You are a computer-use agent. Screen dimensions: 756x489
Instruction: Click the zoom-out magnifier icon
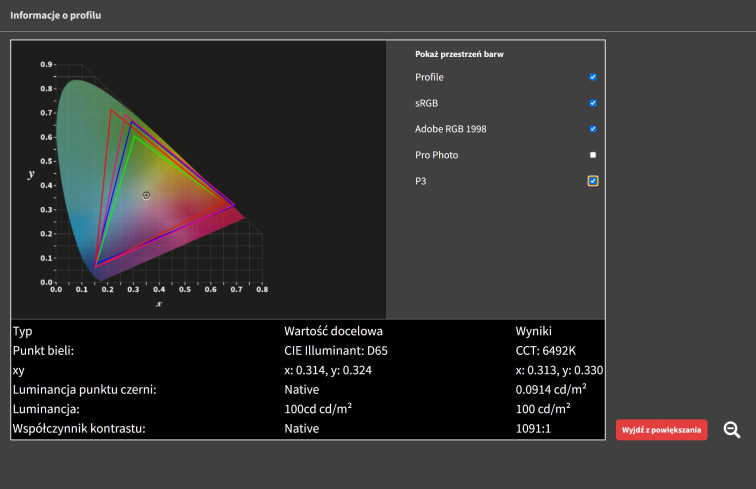pyautogui.click(x=732, y=430)
